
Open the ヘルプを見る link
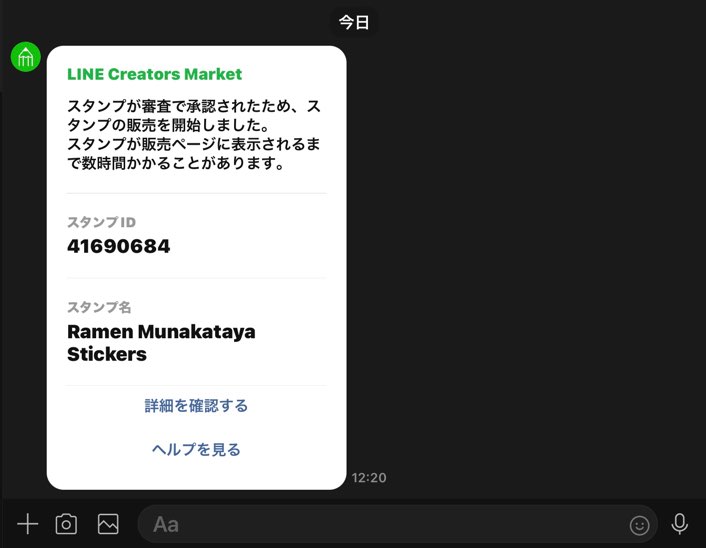pyautogui.click(x=196, y=449)
